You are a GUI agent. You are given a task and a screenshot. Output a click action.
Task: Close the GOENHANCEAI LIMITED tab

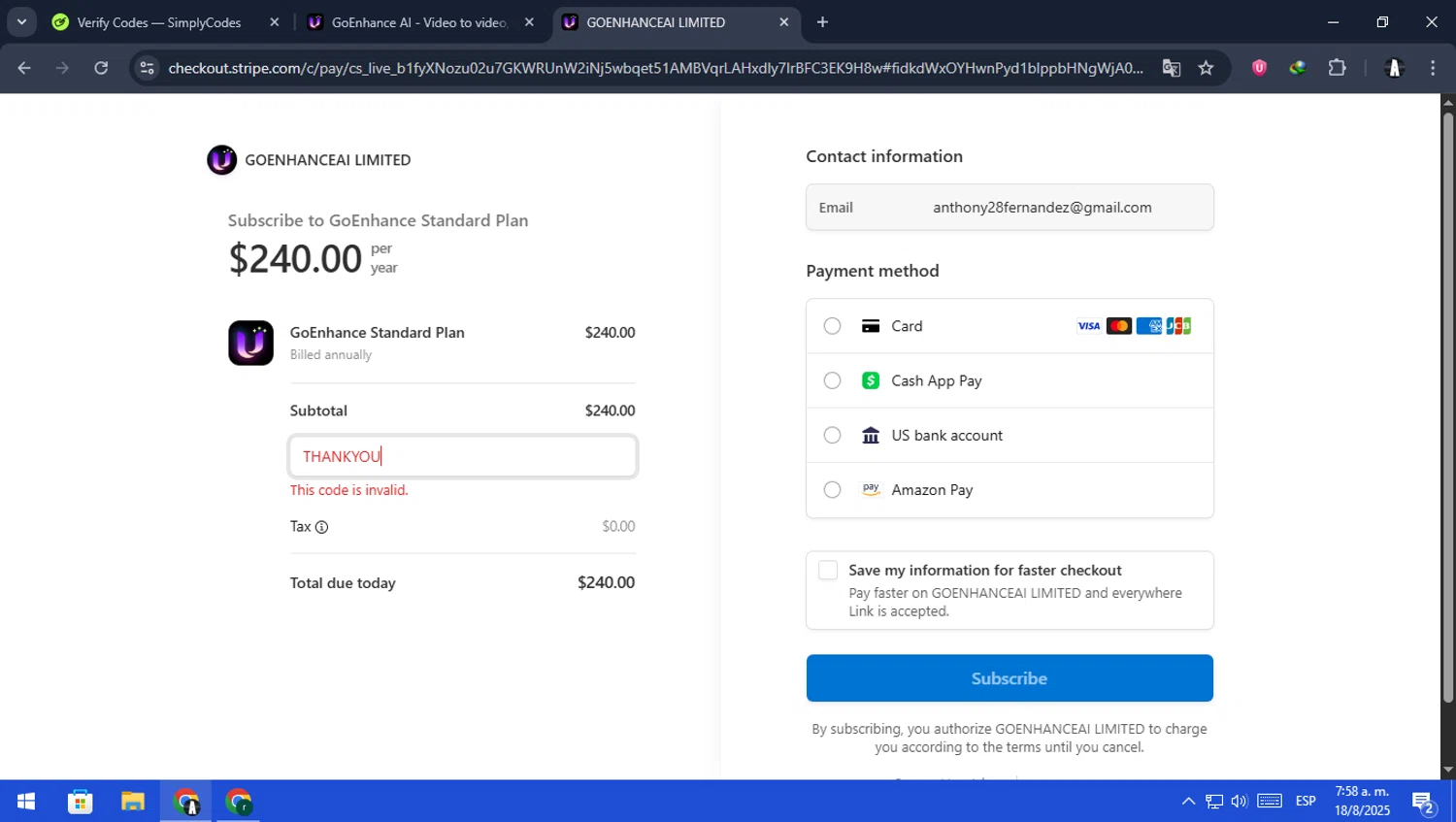(x=784, y=22)
